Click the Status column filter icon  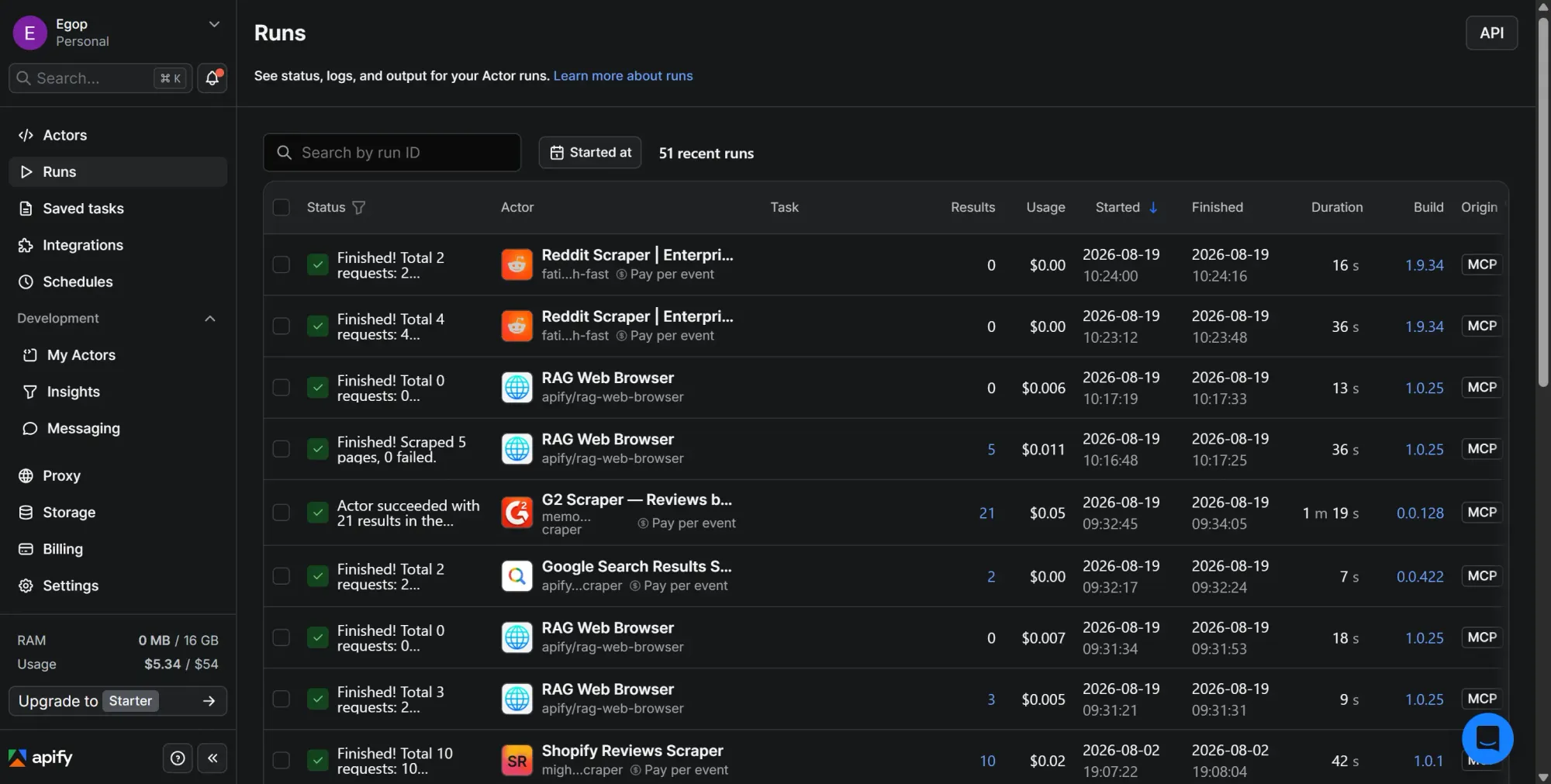[x=358, y=207]
